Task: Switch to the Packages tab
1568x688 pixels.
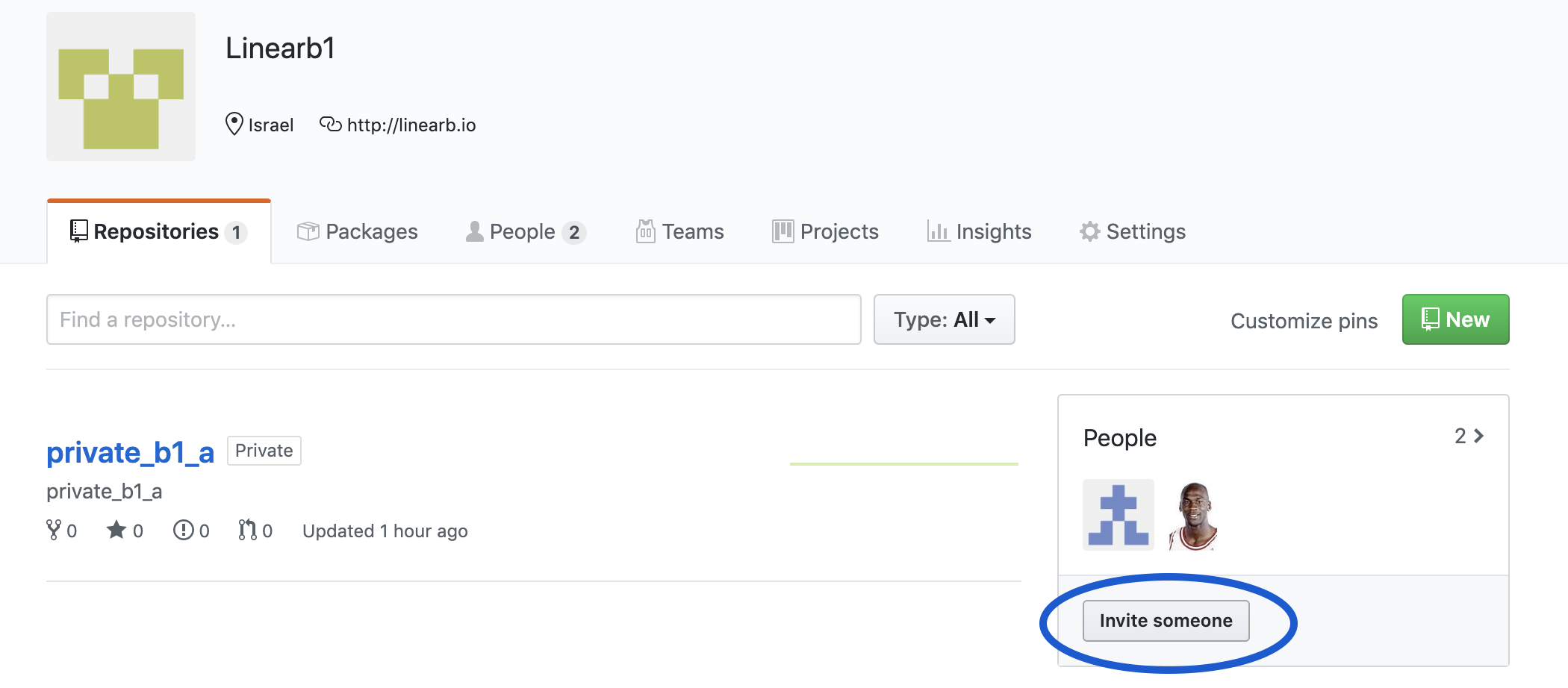Action: click(358, 231)
